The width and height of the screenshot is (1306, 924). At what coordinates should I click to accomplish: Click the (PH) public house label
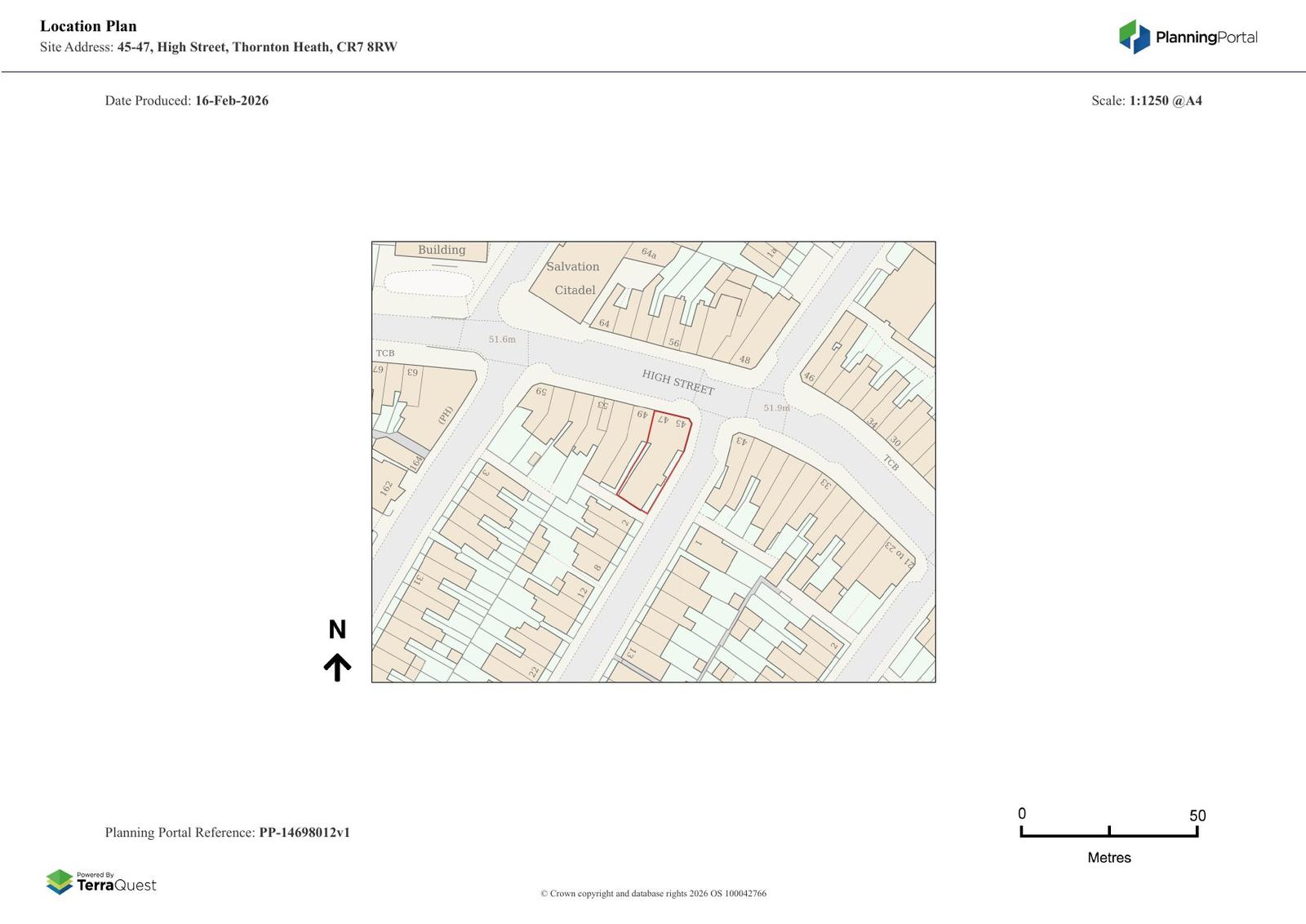[x=444, y=415]
